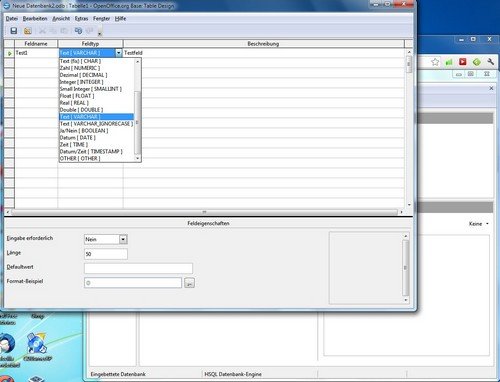Click the Copy toolbar icon

pos(53,31)
